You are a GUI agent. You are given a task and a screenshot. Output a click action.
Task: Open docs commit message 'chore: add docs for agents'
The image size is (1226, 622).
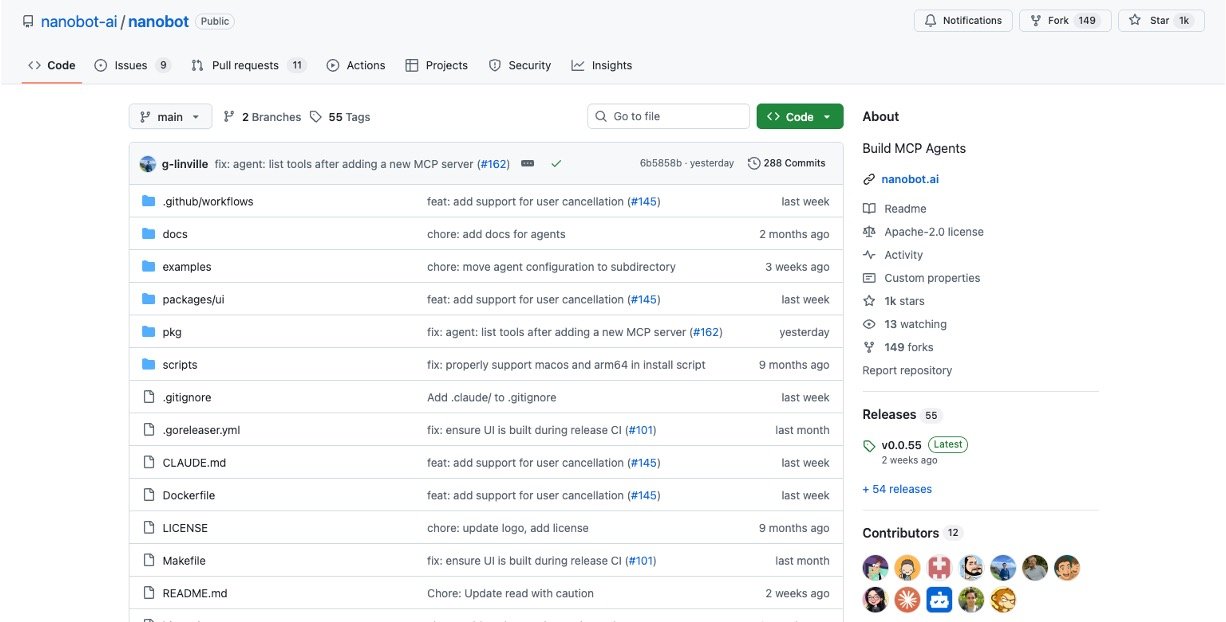pyautogui.click(x=496, y=234)
